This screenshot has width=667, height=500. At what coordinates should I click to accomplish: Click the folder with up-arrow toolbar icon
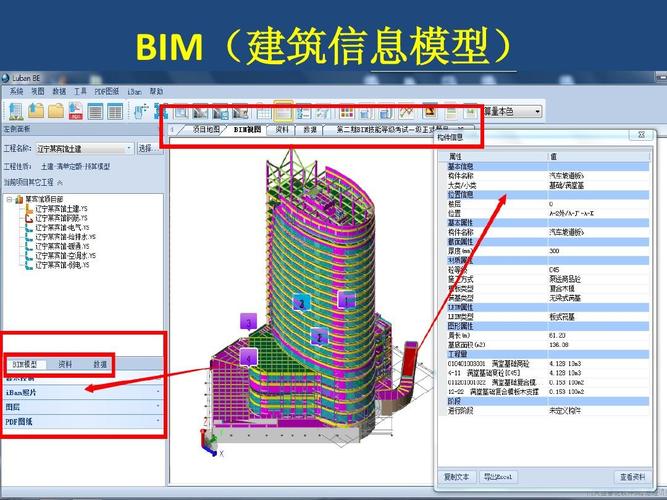(x=36, y=111)
